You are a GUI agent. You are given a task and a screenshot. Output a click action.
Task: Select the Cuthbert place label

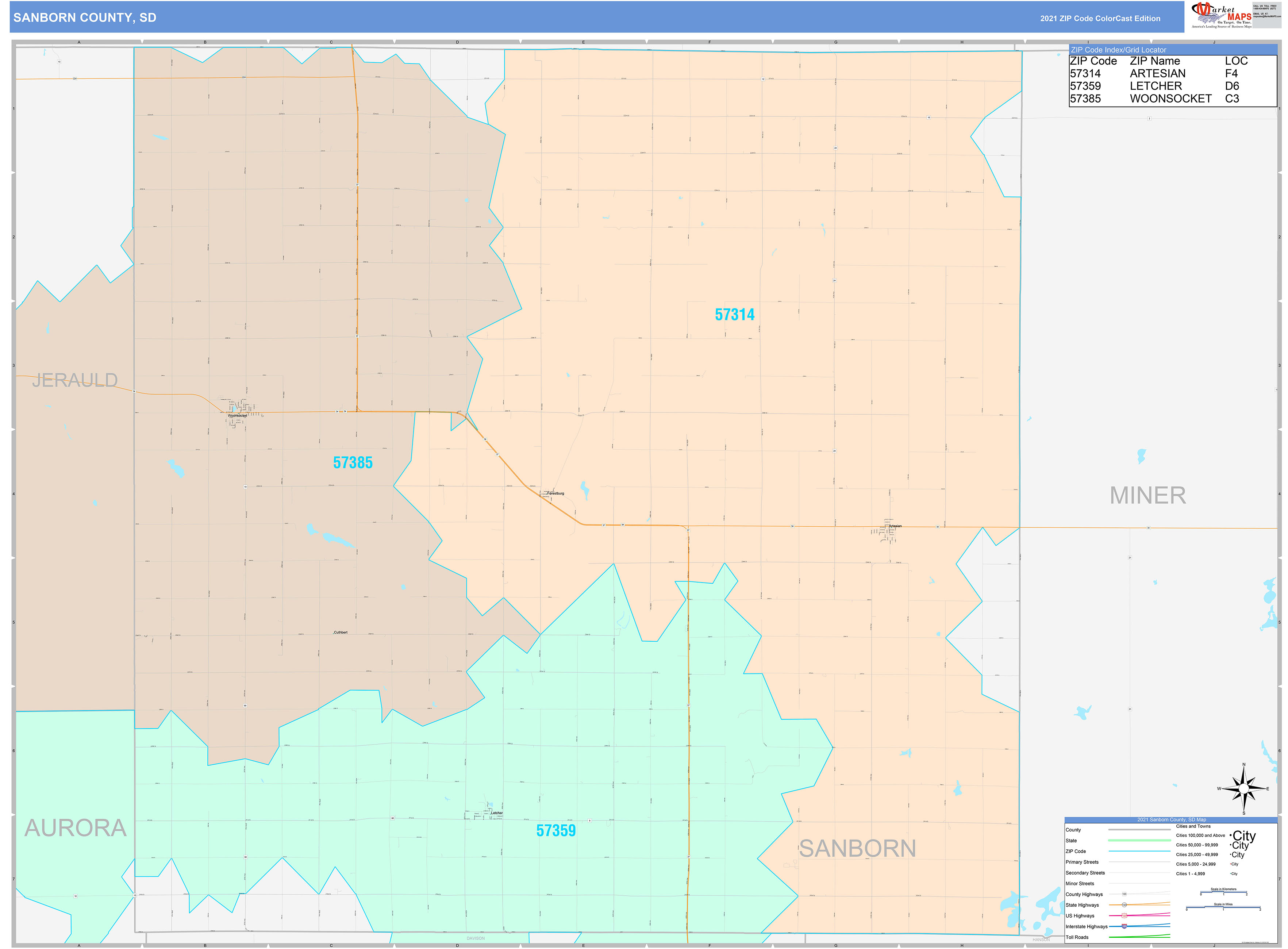coord(341,633)
